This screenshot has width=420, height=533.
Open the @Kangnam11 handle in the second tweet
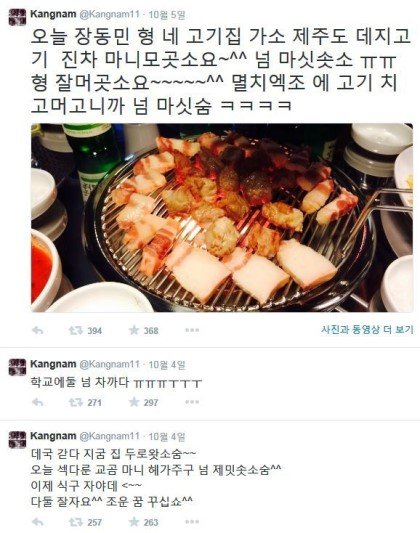pyautogui.click(x=109, y=364)
